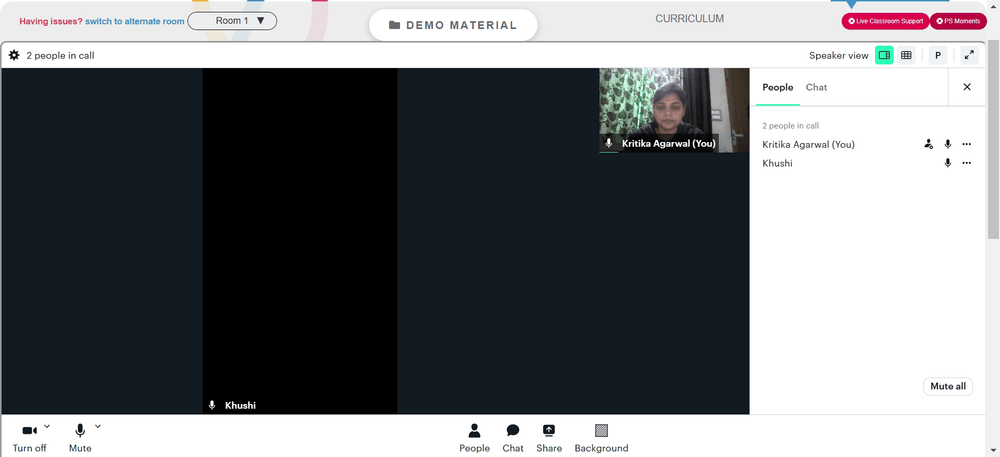
Task: Open call settings gear icon
Action: (14, 55)
